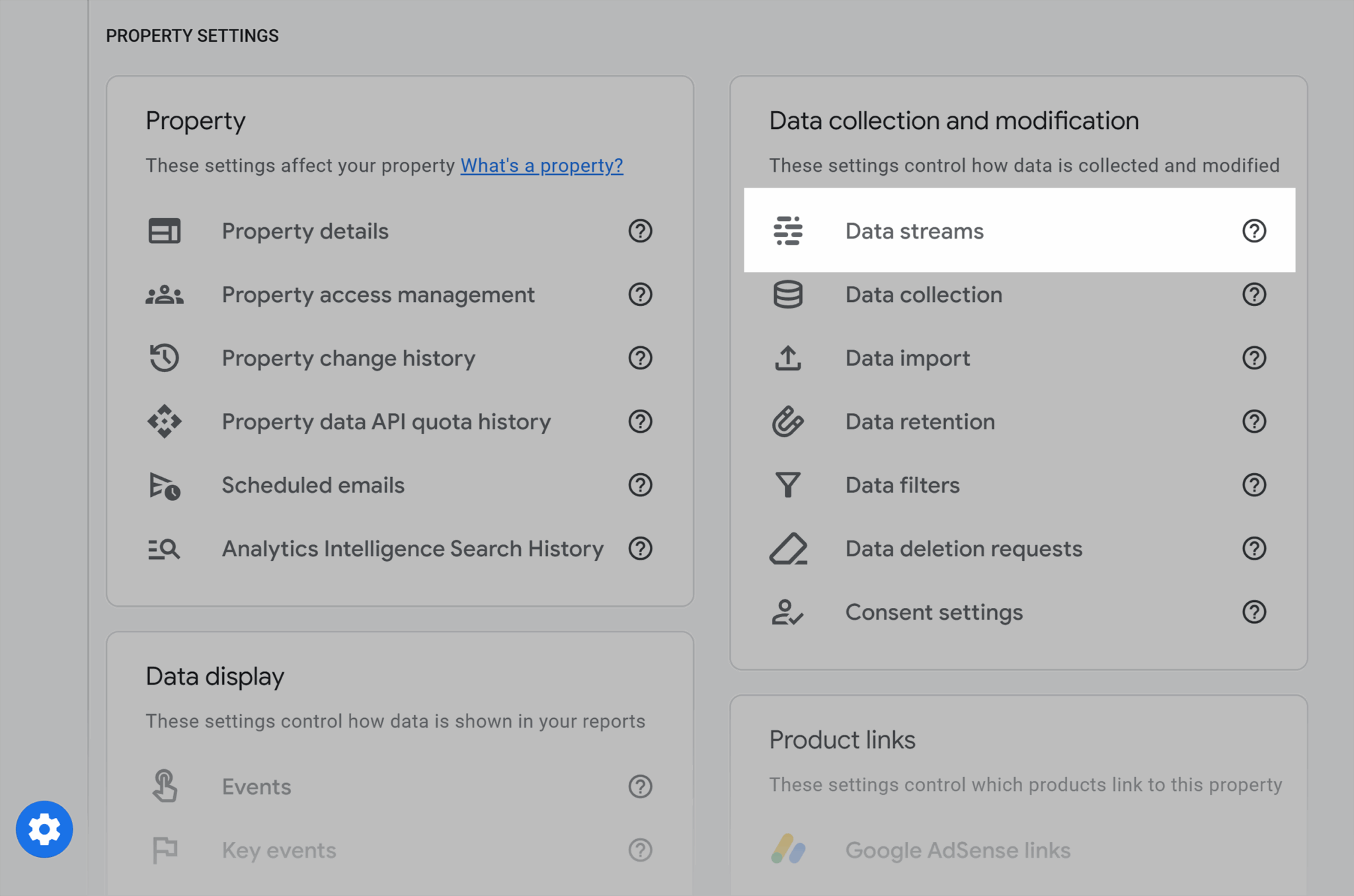Go to Data collection settings
Image resolution: width=1354 pixels, height=896 pixels.
(924, 295)
